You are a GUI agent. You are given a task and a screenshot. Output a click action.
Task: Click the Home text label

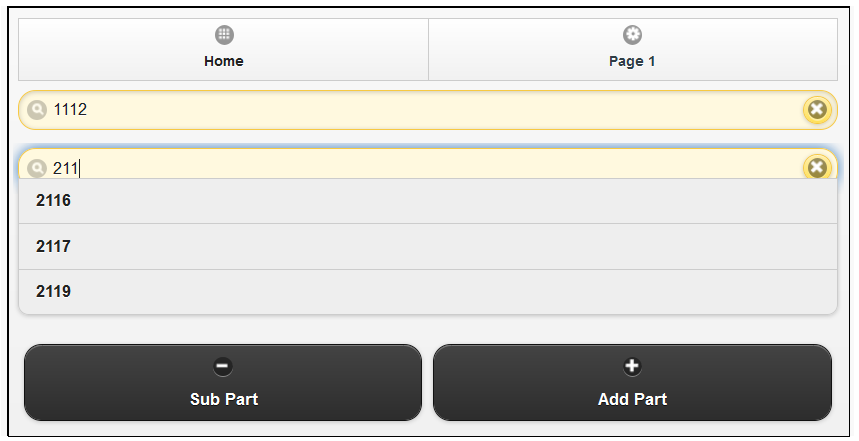[224, 61]
